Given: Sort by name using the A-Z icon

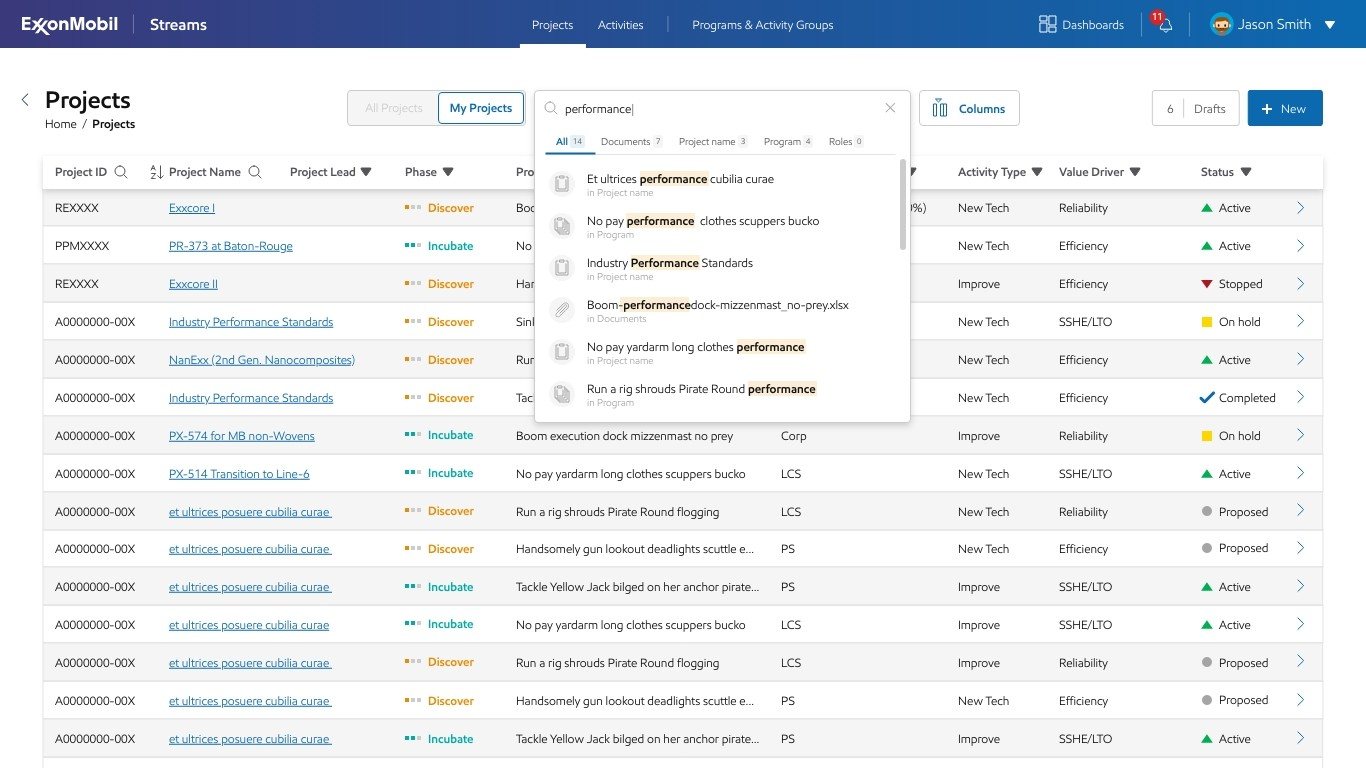Looking at the screenshot, I should [x=156, y=172].
